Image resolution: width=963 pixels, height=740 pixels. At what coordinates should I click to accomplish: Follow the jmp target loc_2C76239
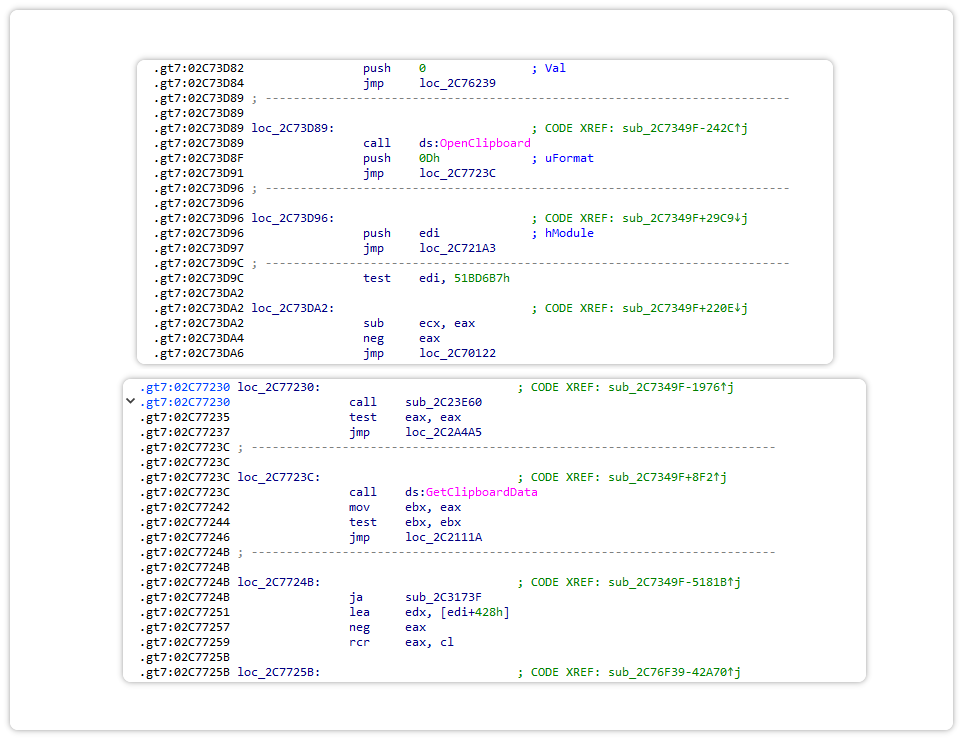point(457,83)
